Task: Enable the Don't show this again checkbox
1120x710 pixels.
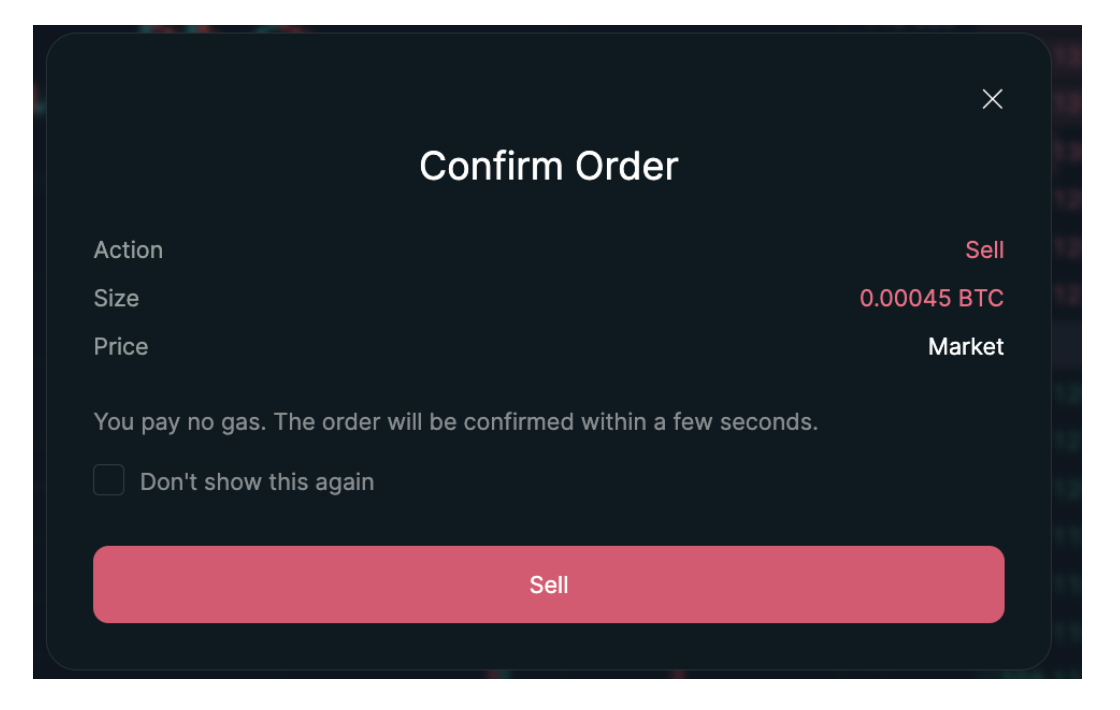Action: pyautogui.click(x=109, y=481)
